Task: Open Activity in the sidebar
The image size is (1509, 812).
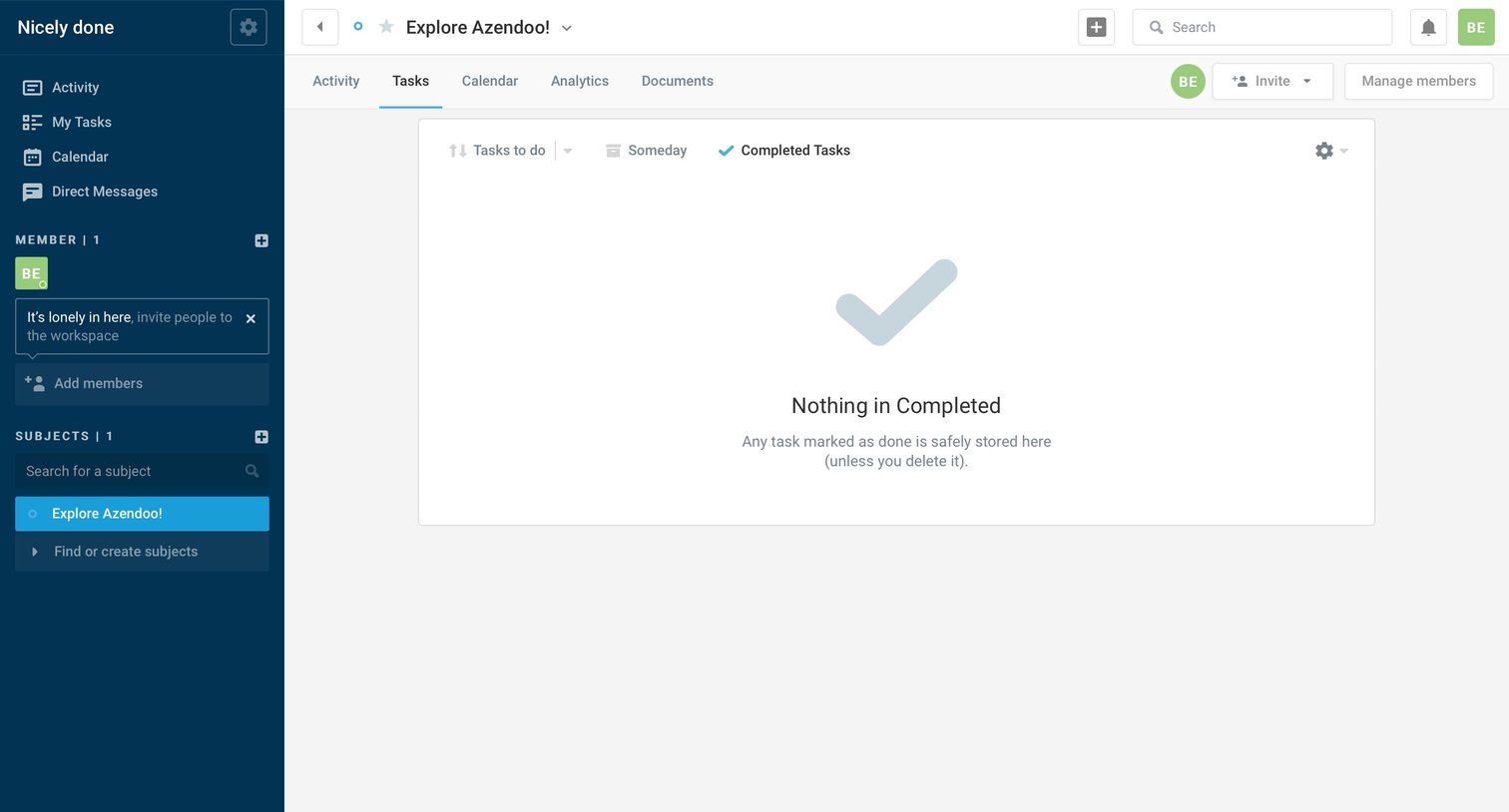Action: coord(61,88)
